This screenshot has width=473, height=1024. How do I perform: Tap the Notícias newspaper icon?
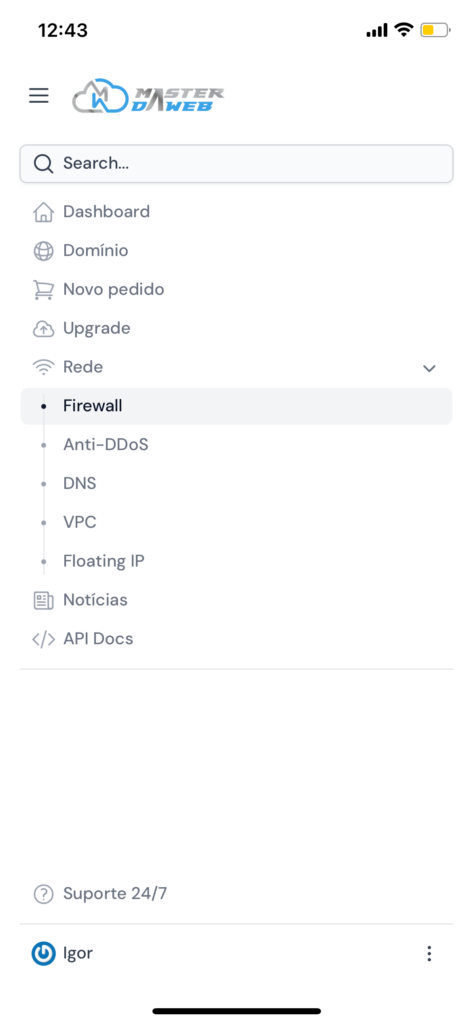click(43, 600)
